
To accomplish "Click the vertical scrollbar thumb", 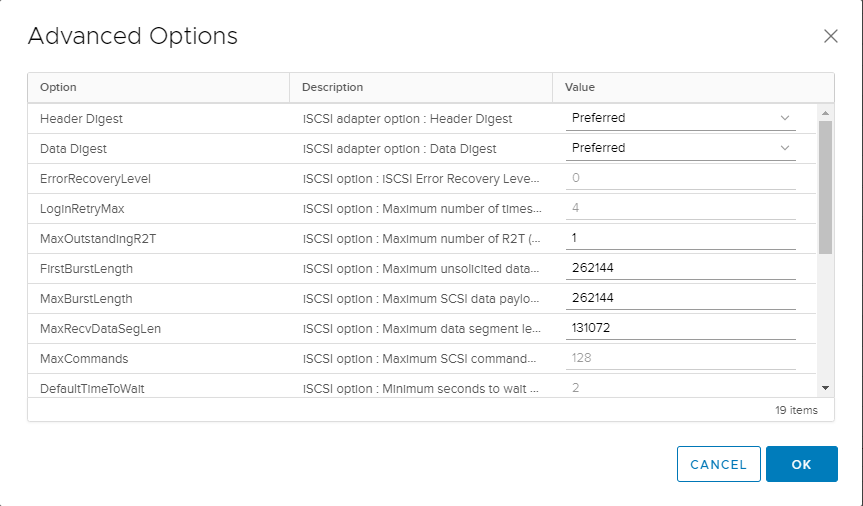I will point(825,187).
